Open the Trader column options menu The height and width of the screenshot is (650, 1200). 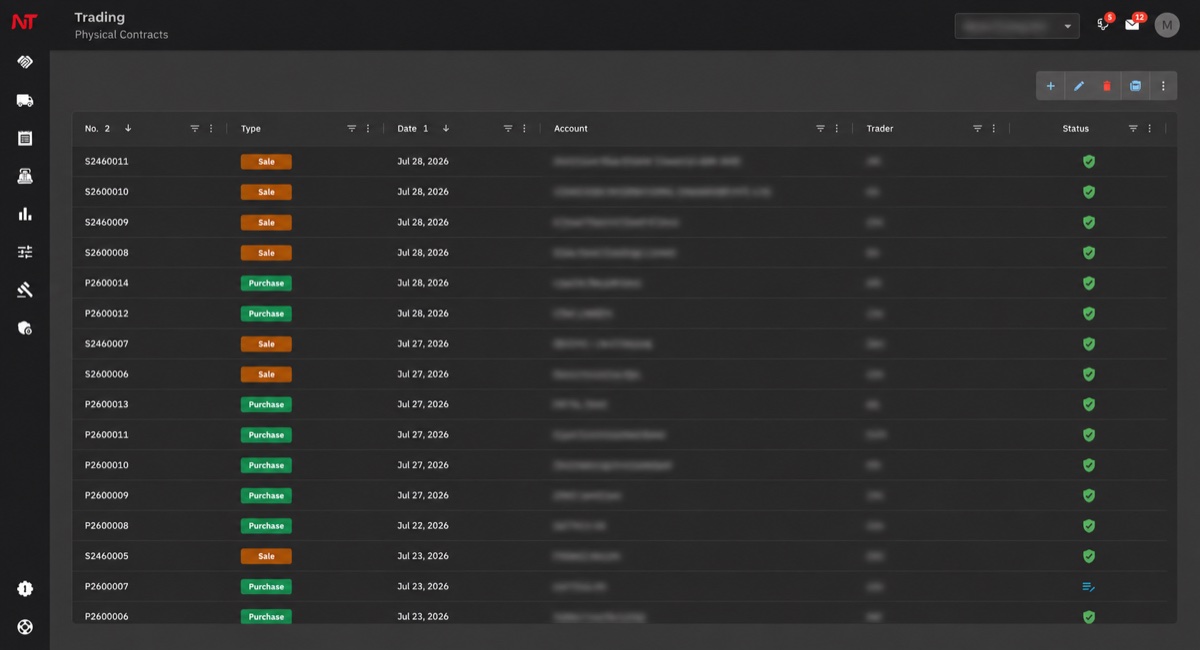pyautogui.click(x=994, y=128)
